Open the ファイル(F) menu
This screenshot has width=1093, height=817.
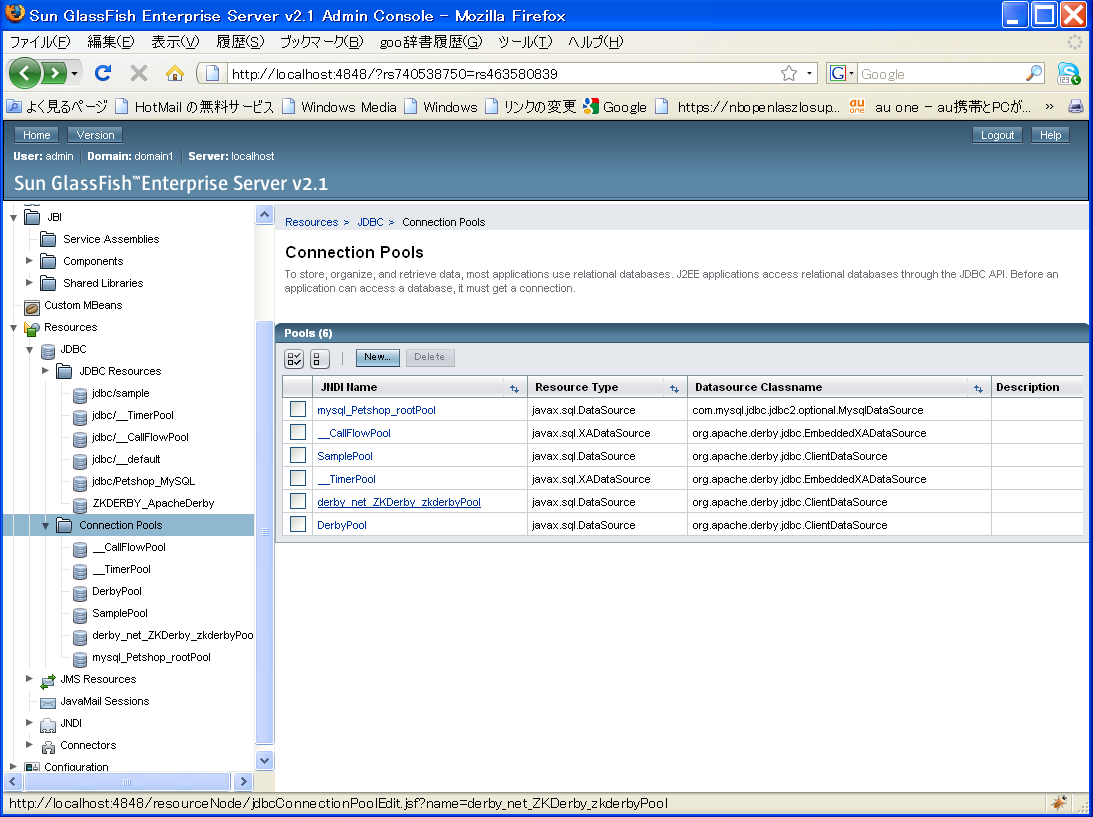[x=40, y=42]
